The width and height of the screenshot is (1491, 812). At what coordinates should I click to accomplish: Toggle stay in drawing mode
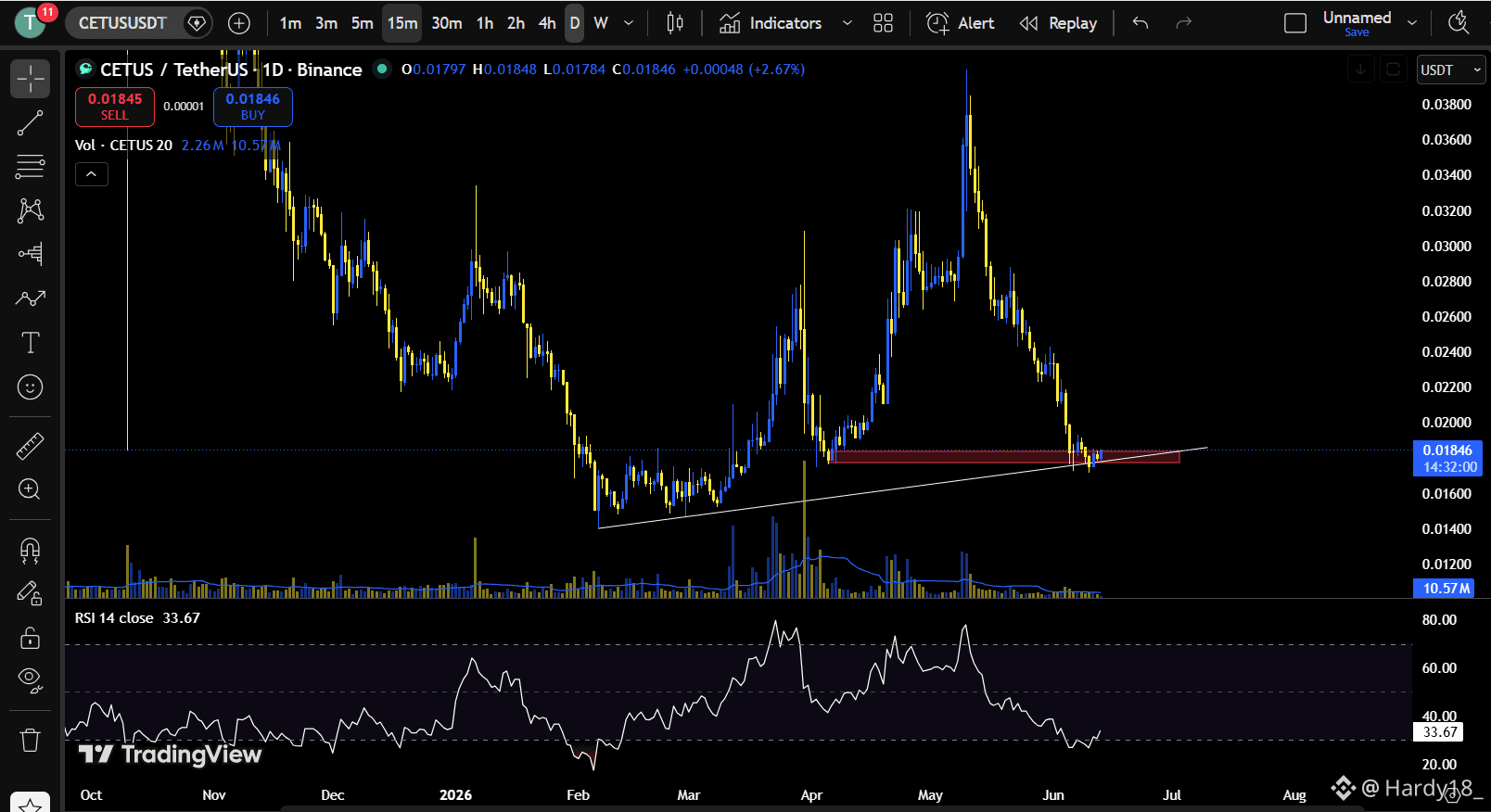click(30, 593)
